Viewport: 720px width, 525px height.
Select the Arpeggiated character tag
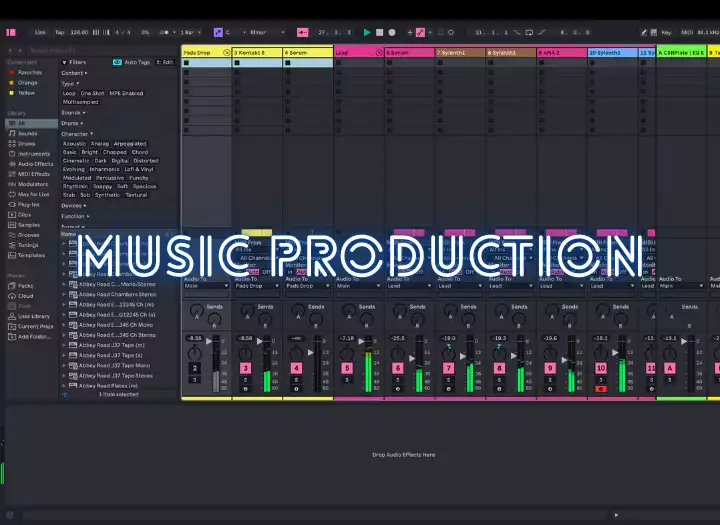tap(130, 144)
